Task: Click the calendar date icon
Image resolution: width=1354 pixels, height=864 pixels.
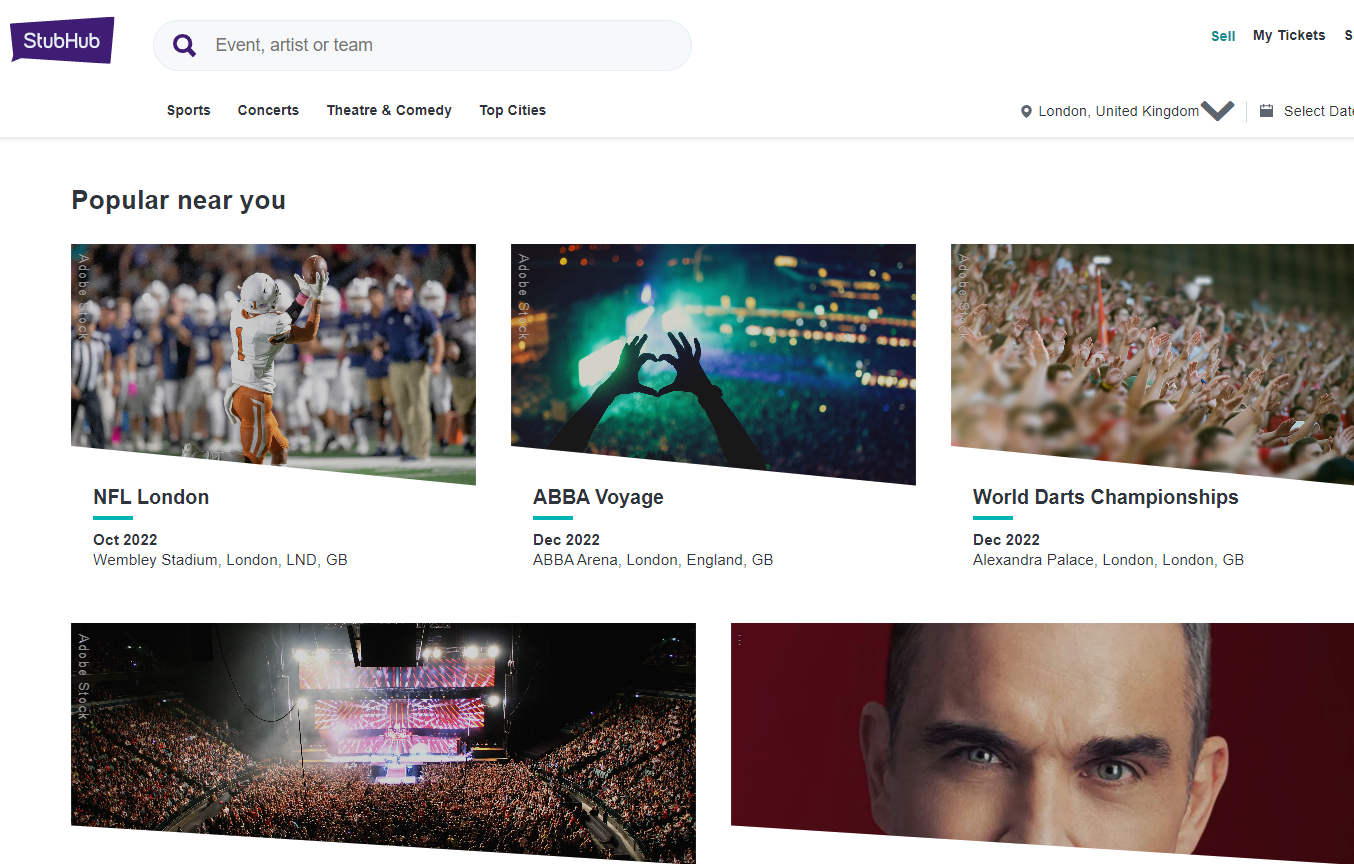Action: (x=1266, y=111)
